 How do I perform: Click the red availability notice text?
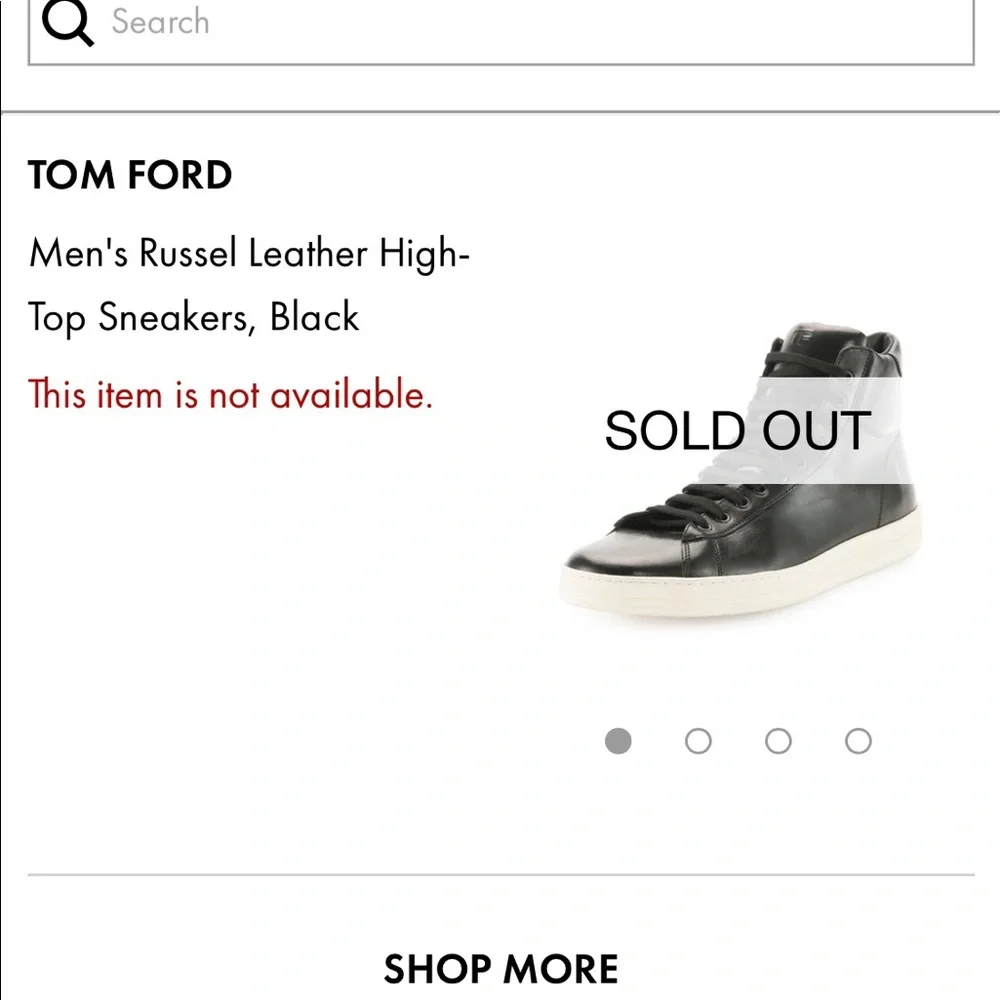232,395
